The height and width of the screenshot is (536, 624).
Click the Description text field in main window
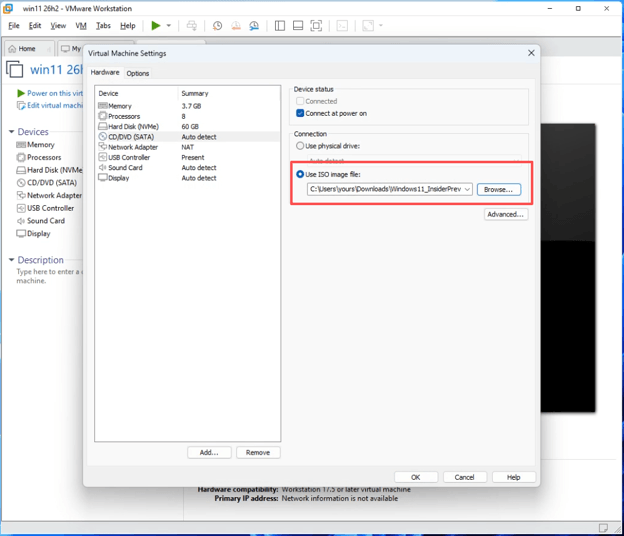tap(49, 276)
